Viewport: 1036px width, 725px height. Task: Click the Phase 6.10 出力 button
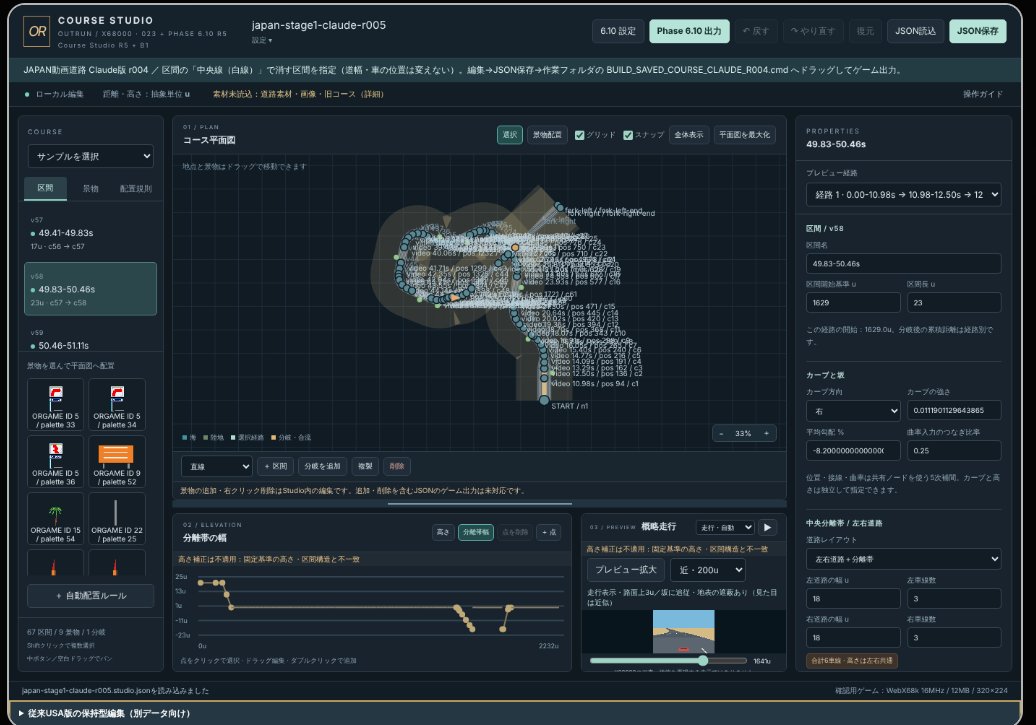pos(689,31)
